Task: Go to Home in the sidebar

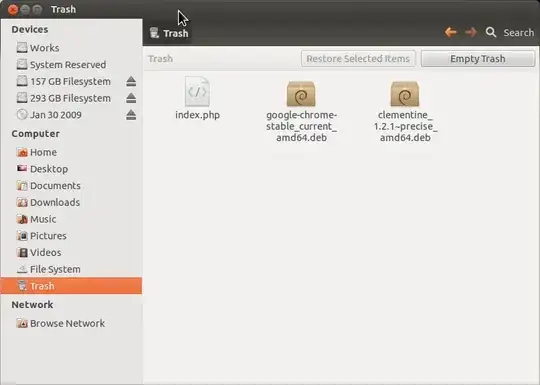Action: [x=71, y=152]
